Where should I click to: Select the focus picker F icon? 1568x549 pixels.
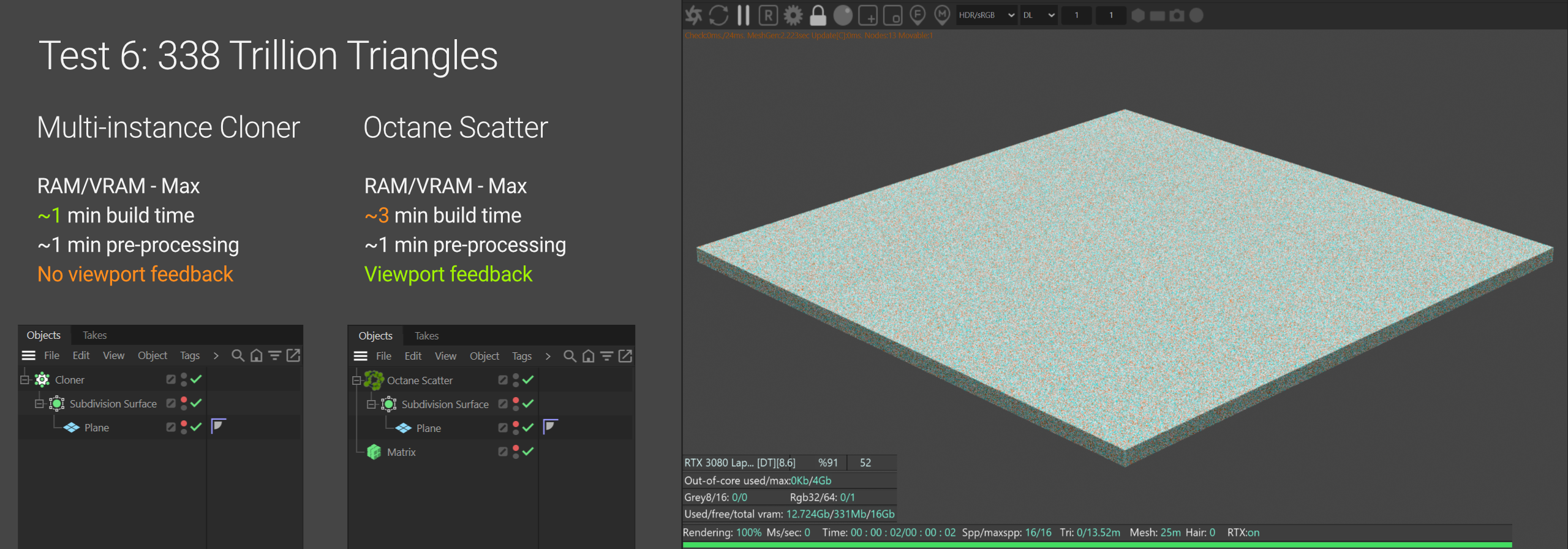pos(917,15)
